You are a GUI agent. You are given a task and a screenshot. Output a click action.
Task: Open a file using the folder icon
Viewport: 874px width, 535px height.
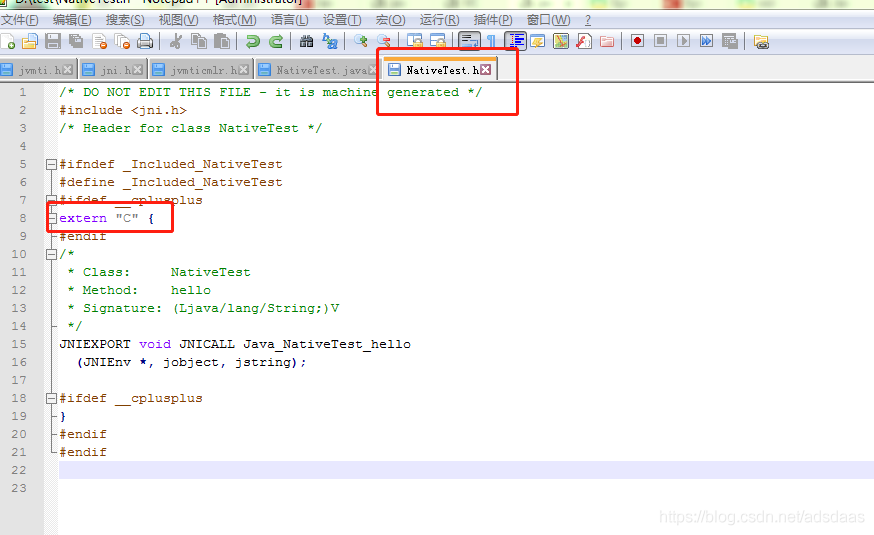pyautogui.click(x=30, y=41)
